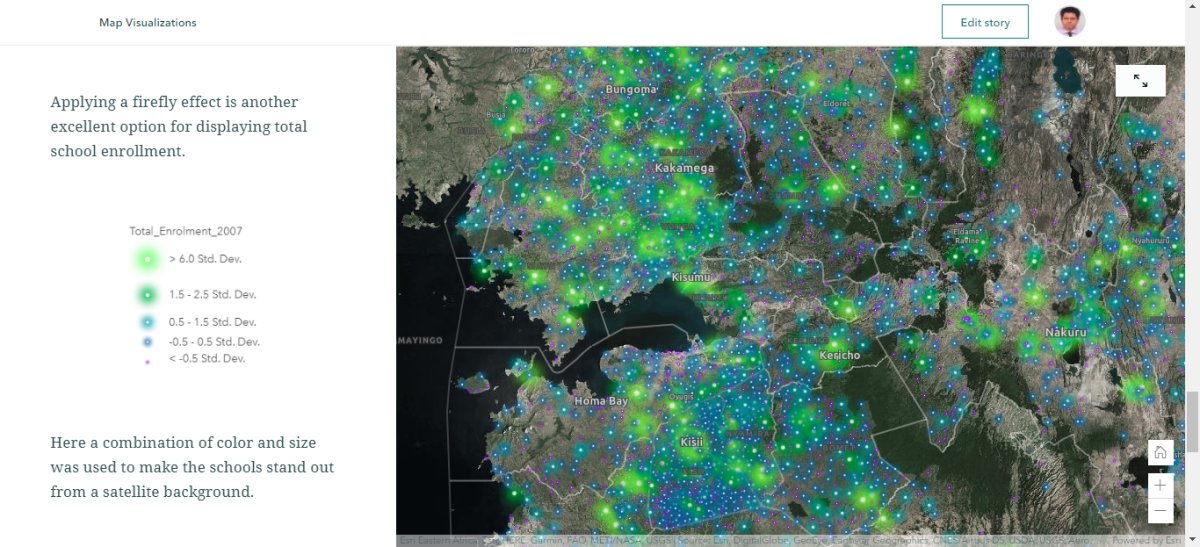1200x547 pixels.
Task: Open the user profile avatar
Action: pyautogui.click(x=1070, y=21)
